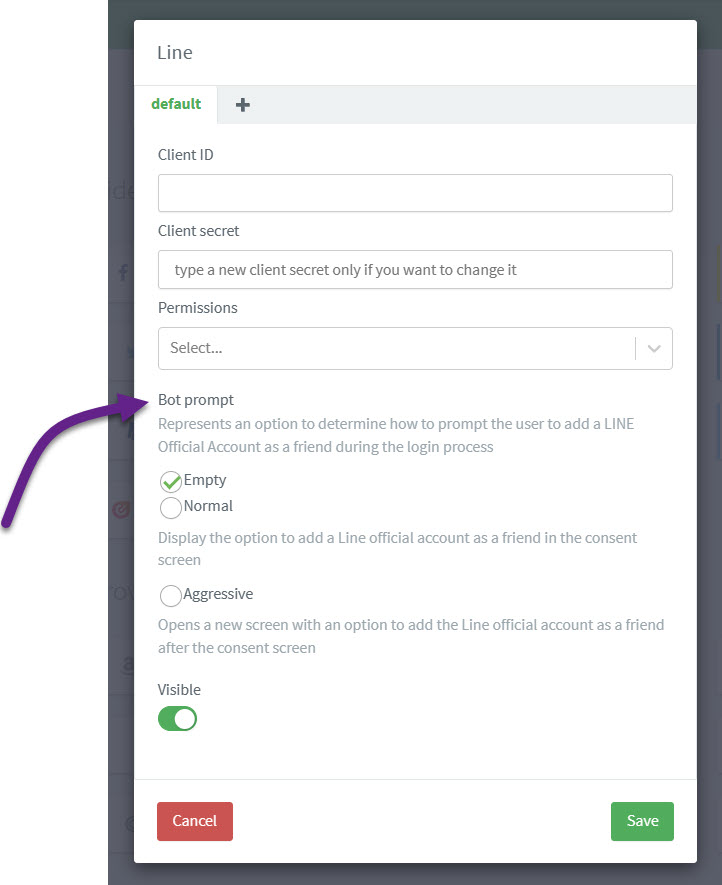Open the Permissions Select... dropdown
722x885 pixels.
(415, 348)
